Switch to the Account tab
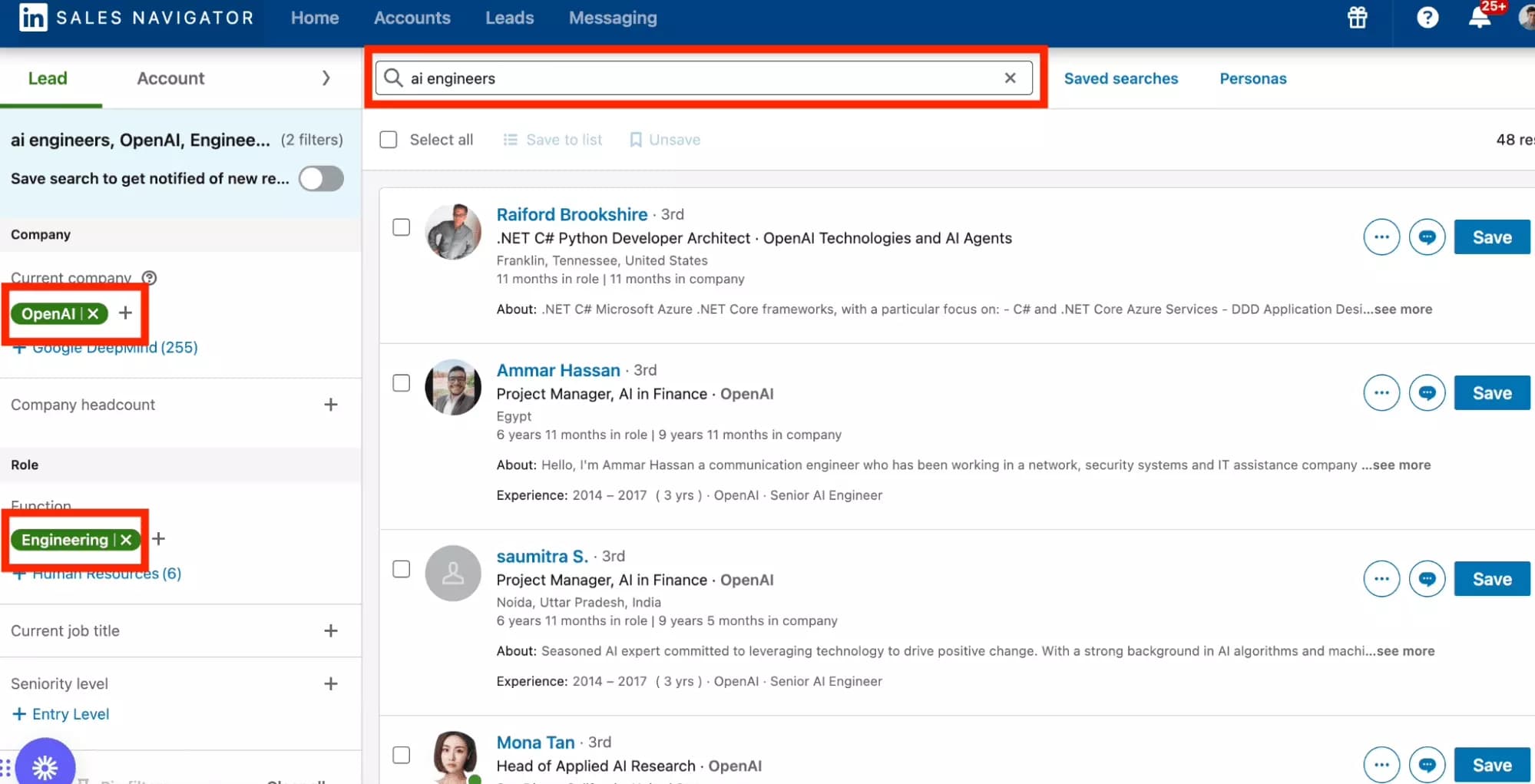1535x784 pixels. click(170, 78)
